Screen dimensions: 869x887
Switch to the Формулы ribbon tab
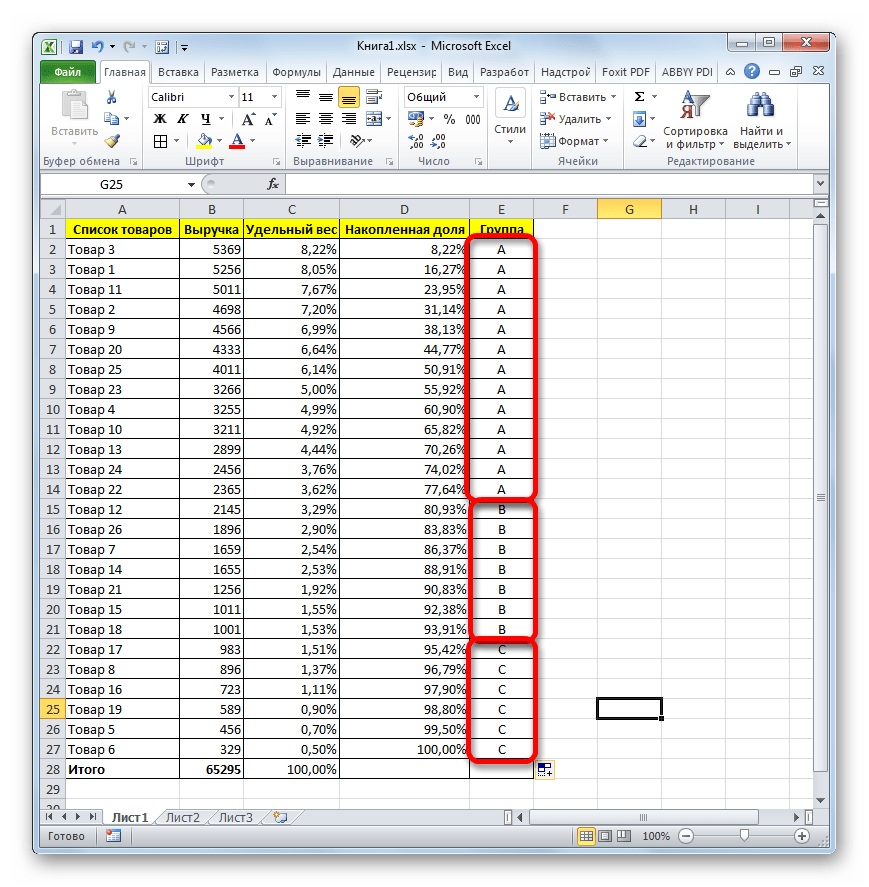coord(296,72)
